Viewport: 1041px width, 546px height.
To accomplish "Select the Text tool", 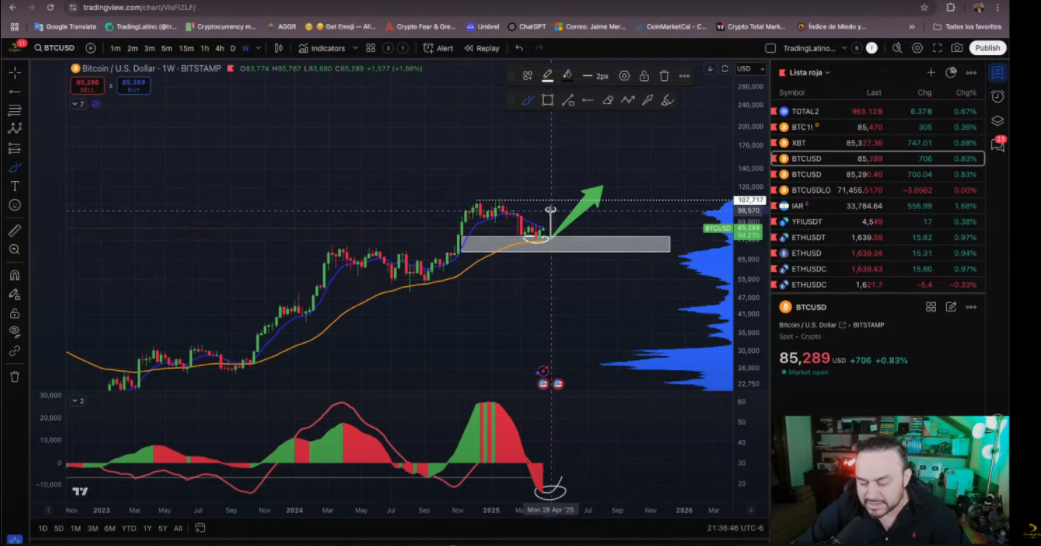I will (x=15, y=186).
